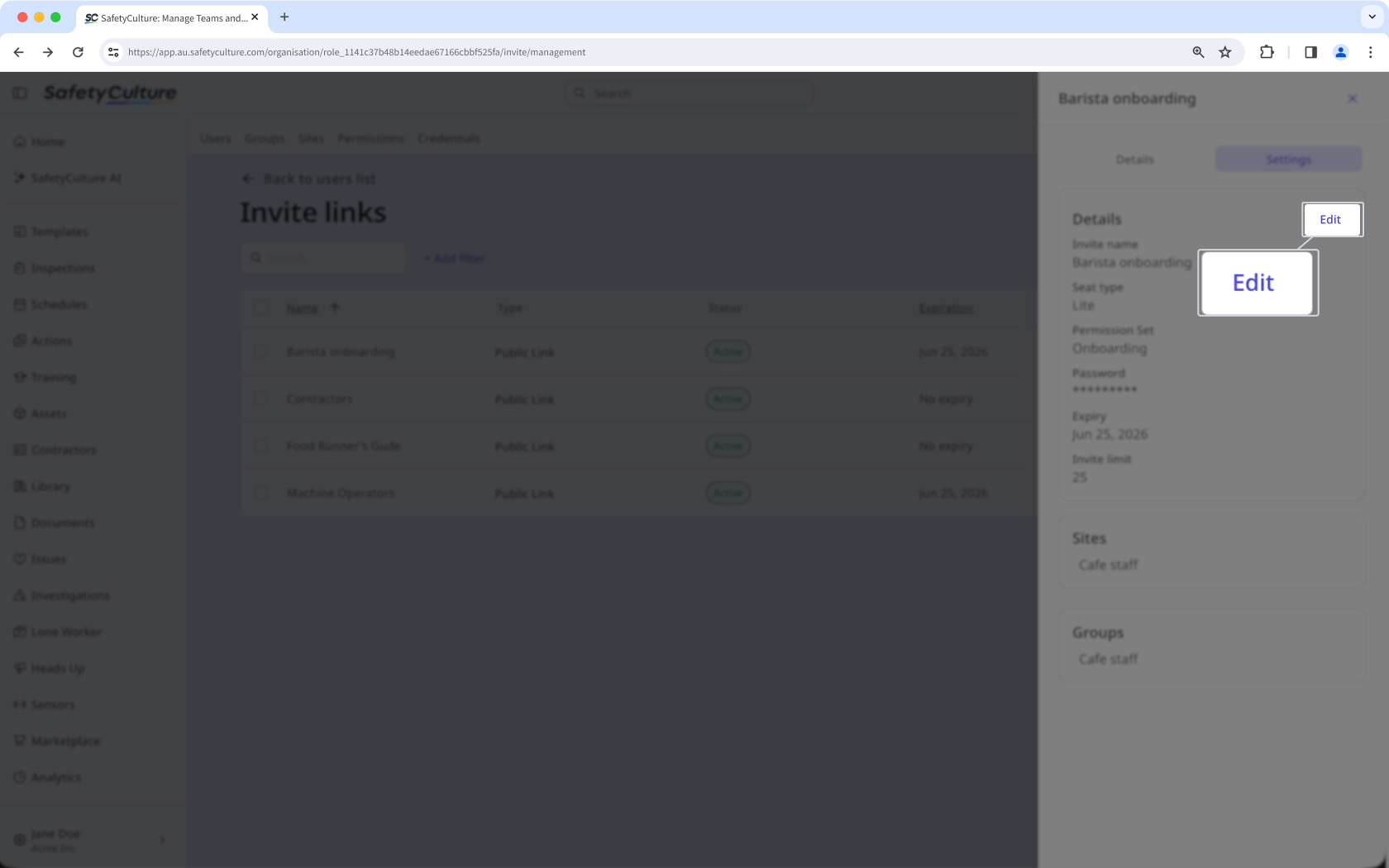
Task: Close the SafetyCulture browser tab
Action: click(x=255, y=17)
